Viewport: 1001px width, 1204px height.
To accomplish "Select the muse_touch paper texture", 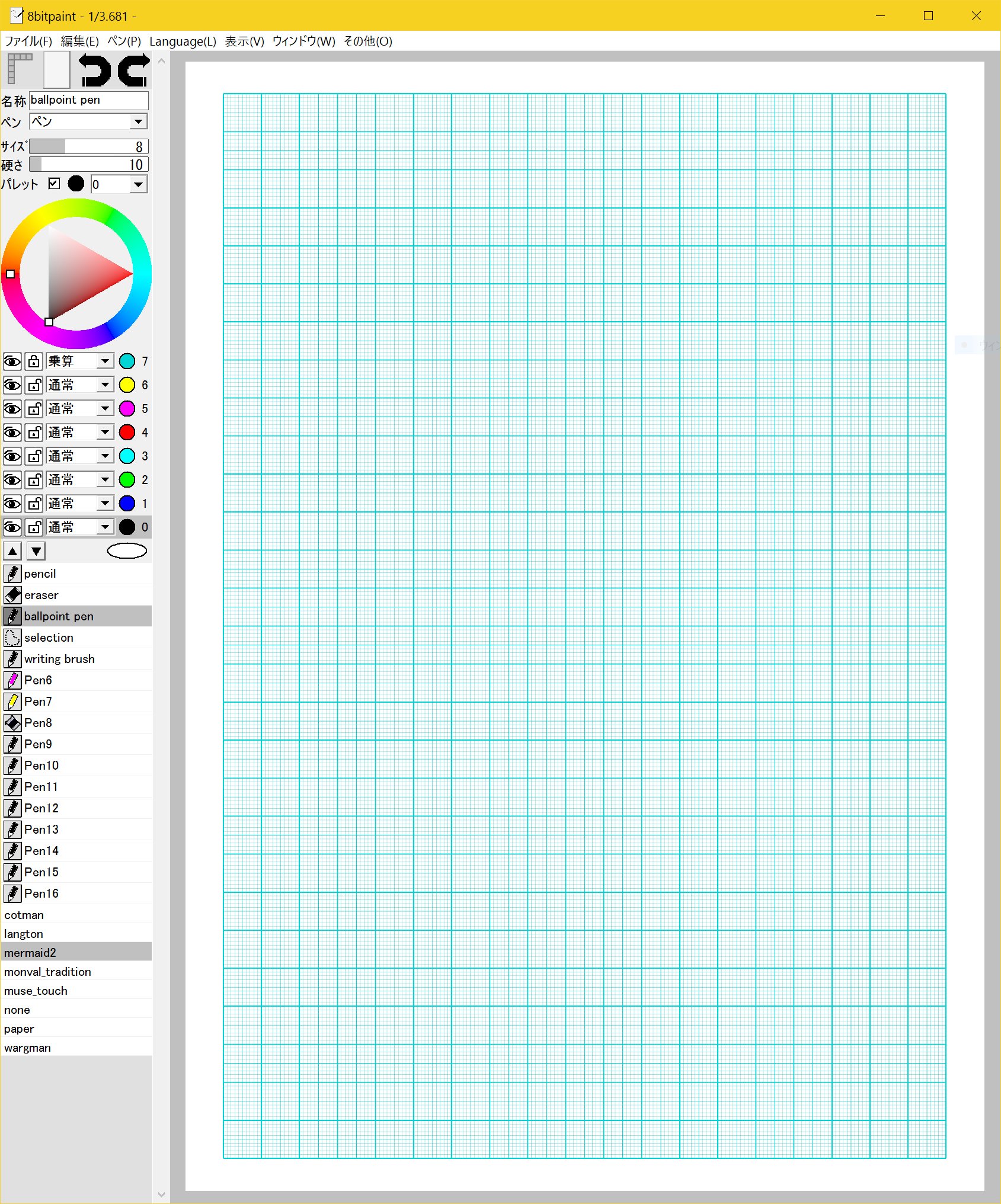I will click(76, 991).
